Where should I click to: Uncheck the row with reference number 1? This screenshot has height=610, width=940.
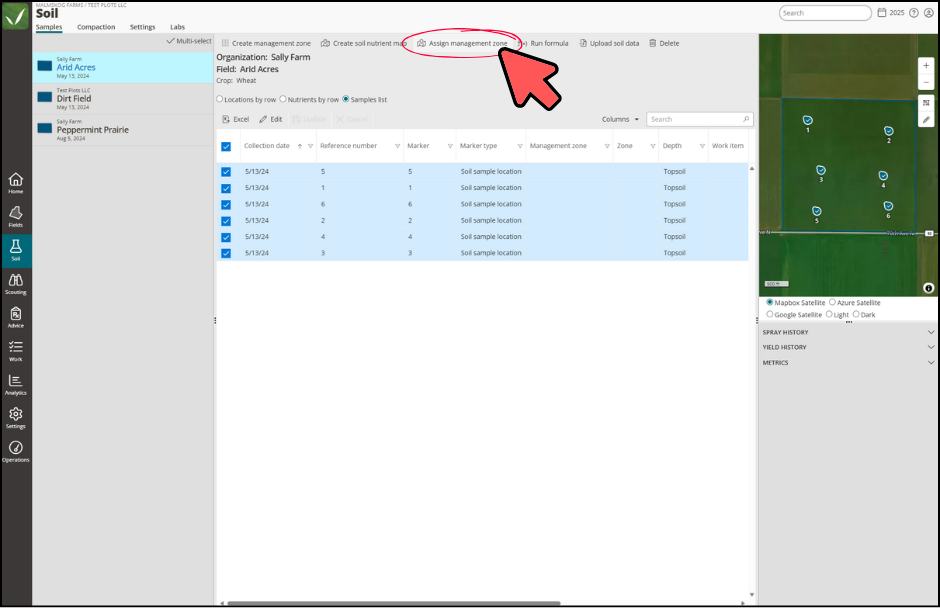tap(226, 188)
